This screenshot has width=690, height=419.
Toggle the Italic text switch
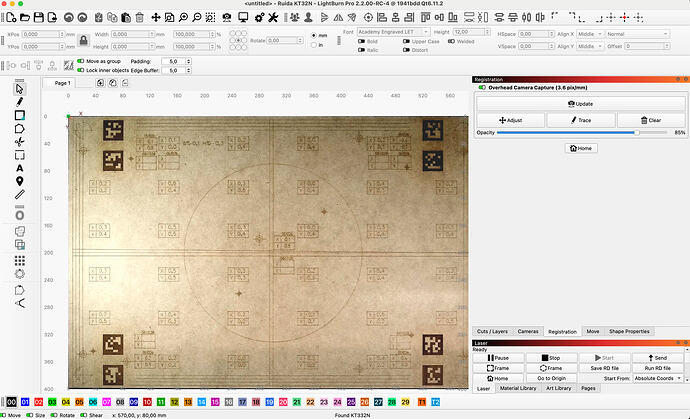361,50
